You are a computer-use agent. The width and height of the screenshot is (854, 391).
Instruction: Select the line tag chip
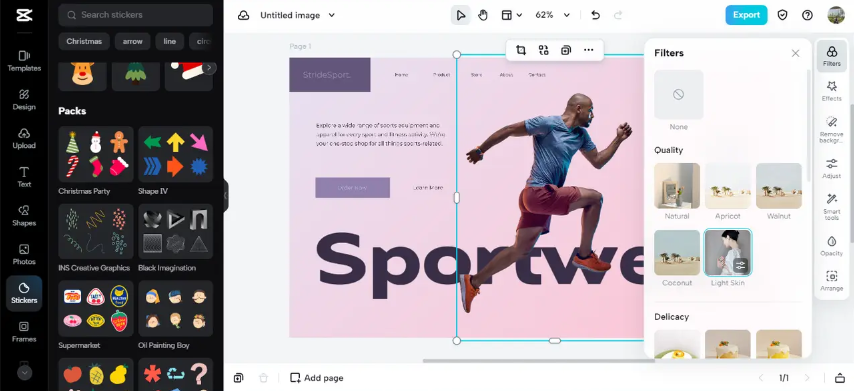(x=169, y=41)
